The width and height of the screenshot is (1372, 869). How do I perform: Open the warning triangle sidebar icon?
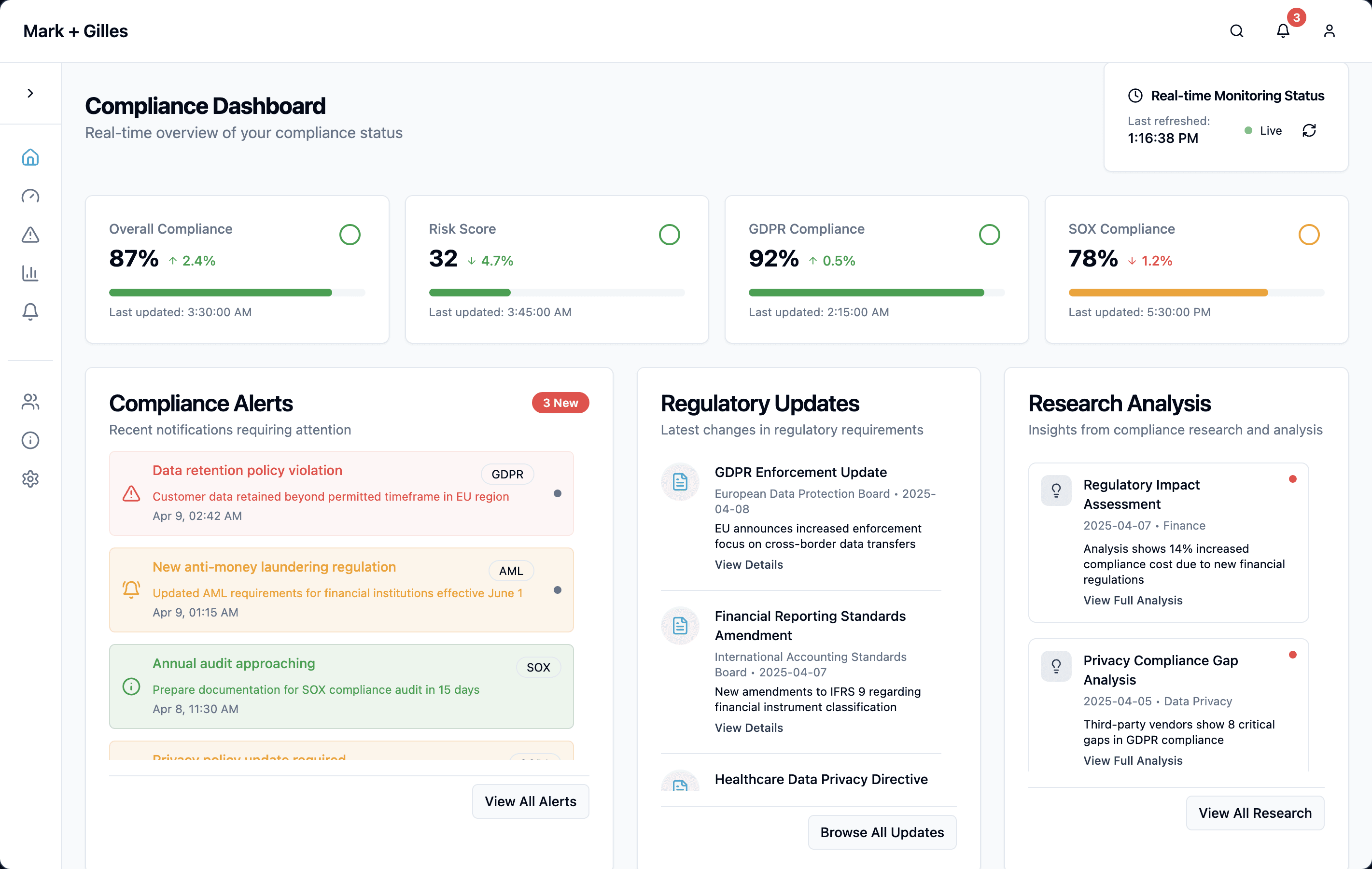pos(30,234)
